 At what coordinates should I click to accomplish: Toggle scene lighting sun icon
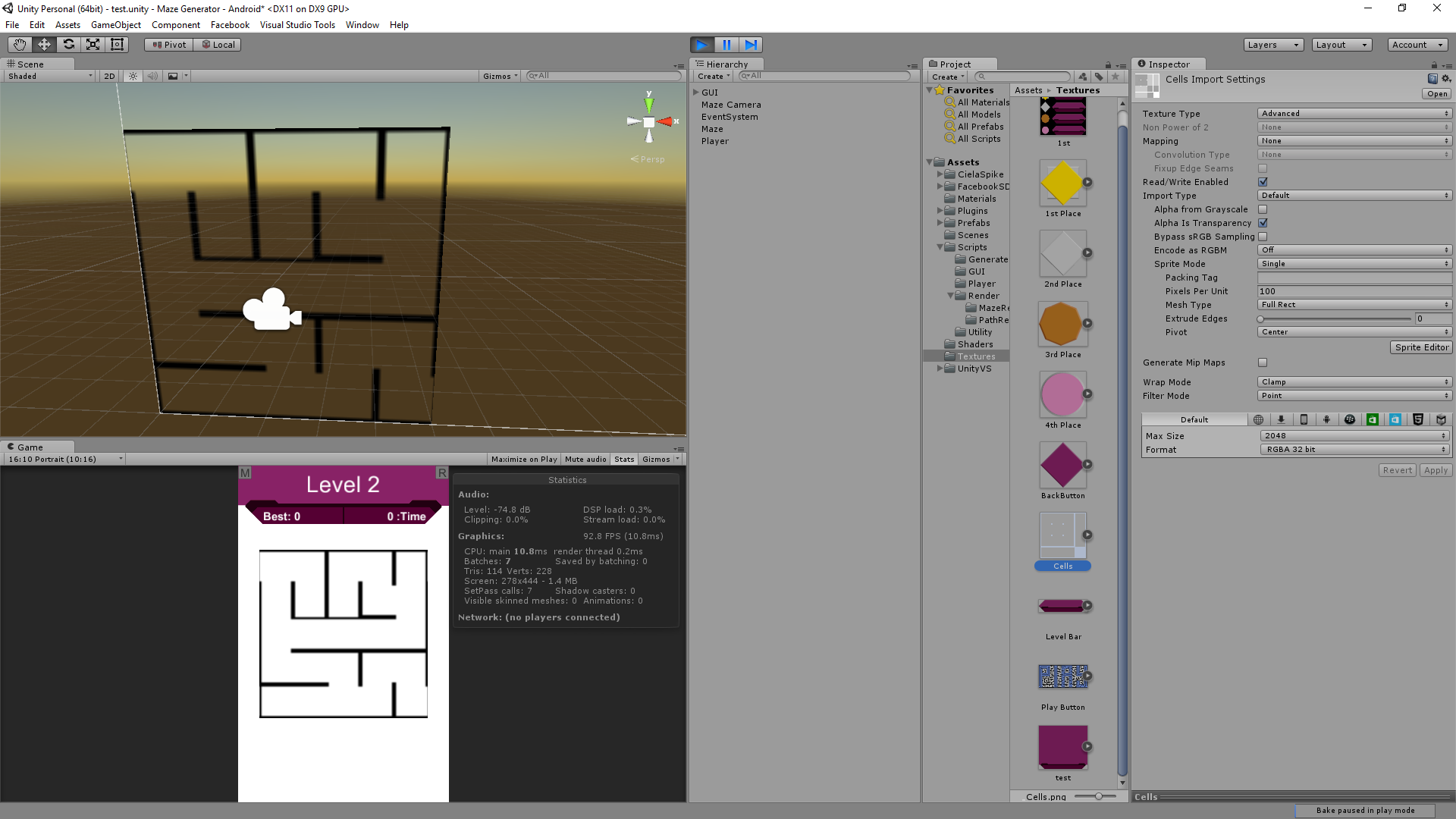coord(133,76)
